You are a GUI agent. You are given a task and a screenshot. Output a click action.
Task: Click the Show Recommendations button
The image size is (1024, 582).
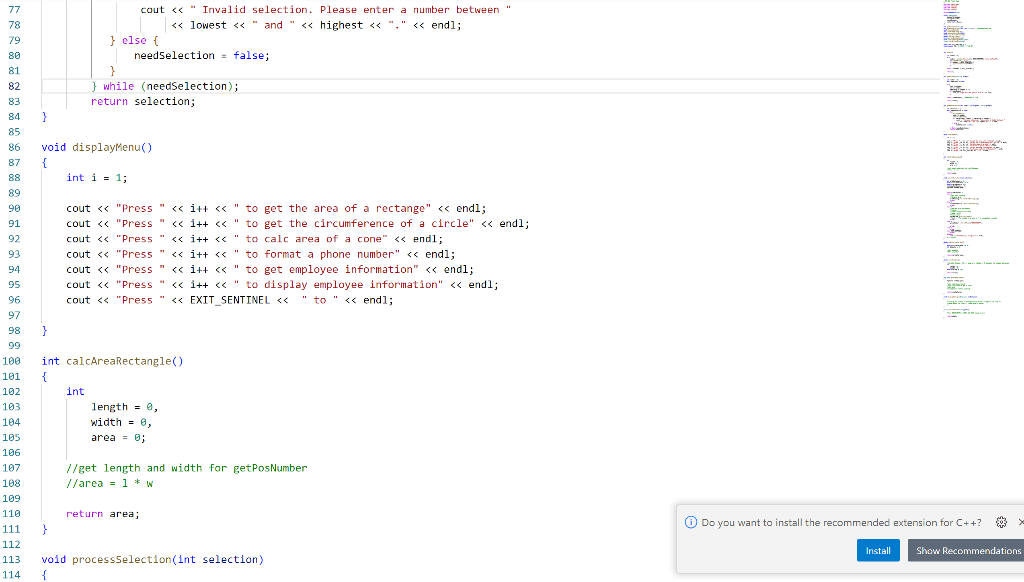coord(966,550)
